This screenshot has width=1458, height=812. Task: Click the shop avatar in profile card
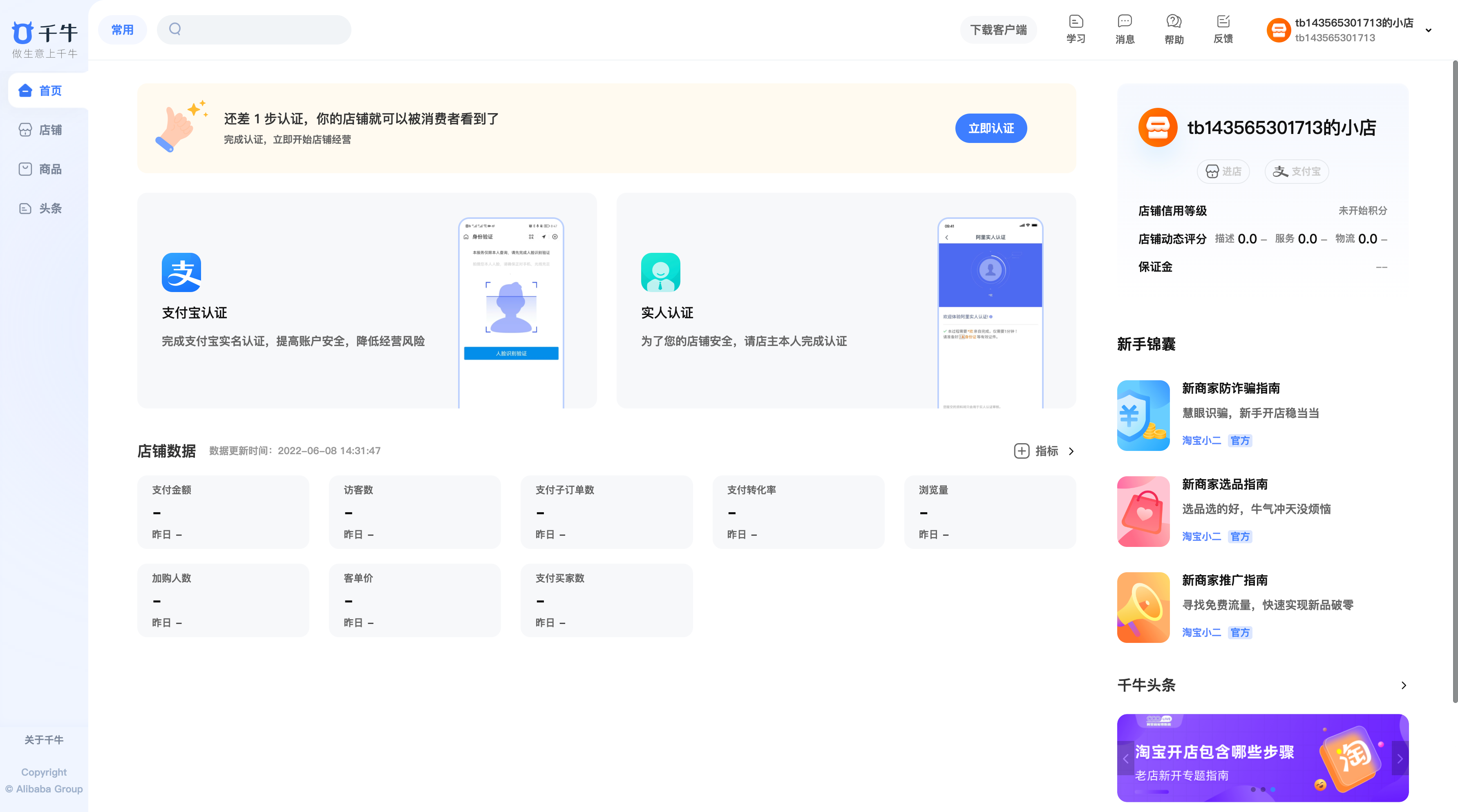pyautogui.click(x=1158, y=127)
